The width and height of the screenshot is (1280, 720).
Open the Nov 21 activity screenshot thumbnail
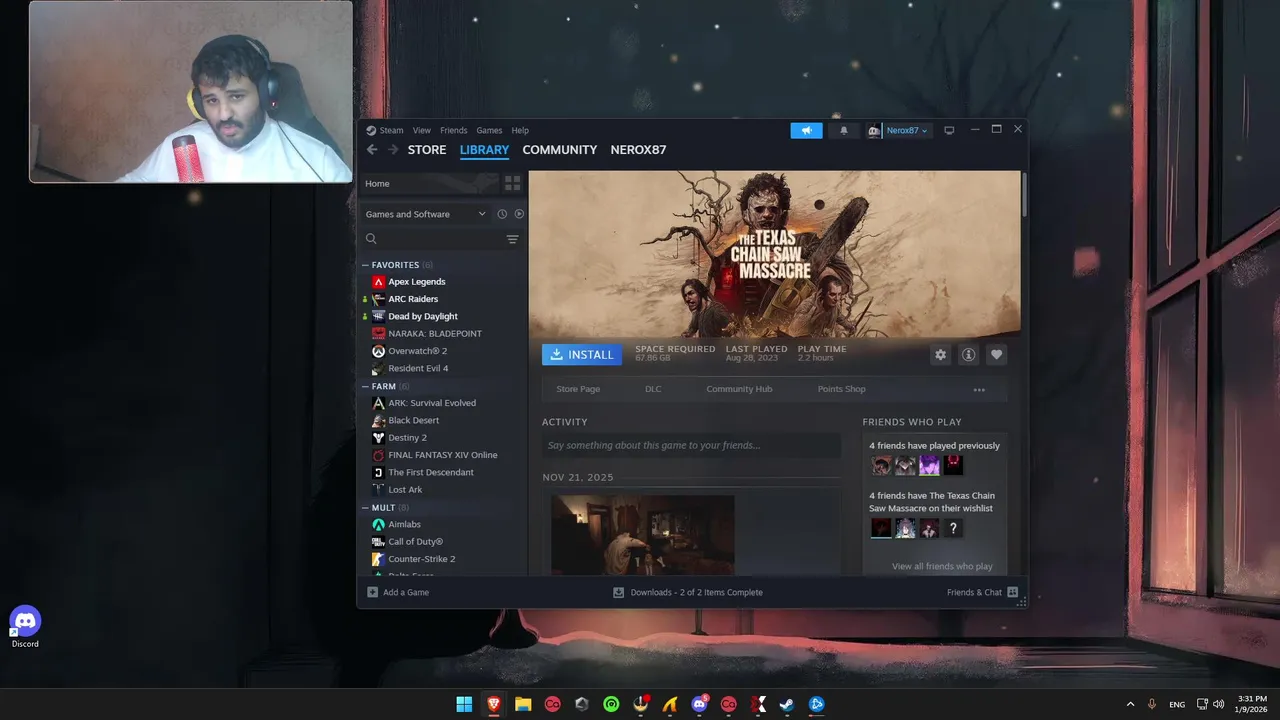tap(643, 535)
